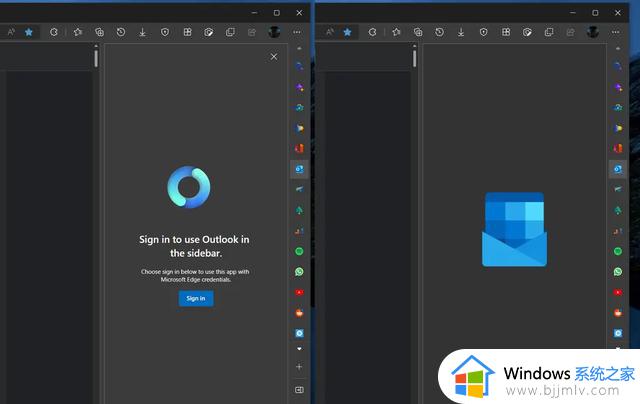Image resolution: width=640 pixels, height=404 pixels.
Task: Open WhatsApp icon in left window sidebar
Action: 299,272
